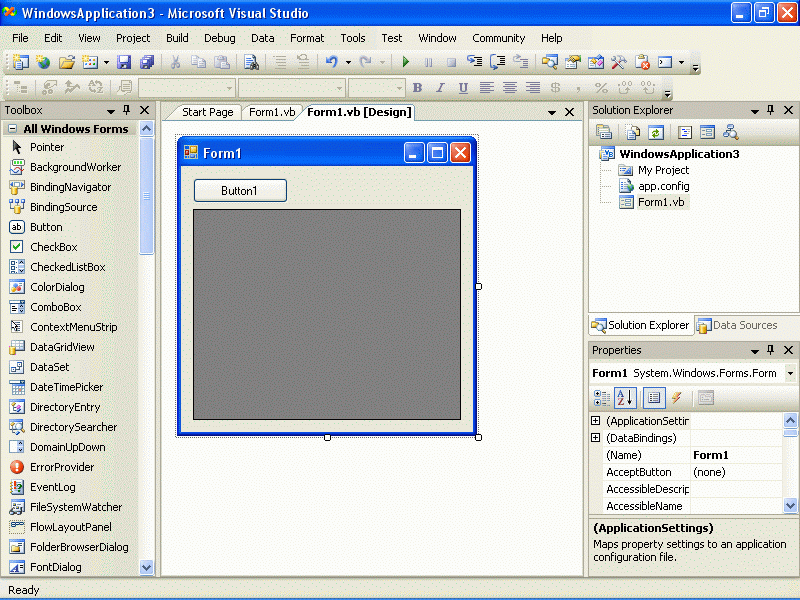This screenshot has height=600, width=800.
Task: Undo the last action with the Undo arrow
Action: click(x=332, y=62)
